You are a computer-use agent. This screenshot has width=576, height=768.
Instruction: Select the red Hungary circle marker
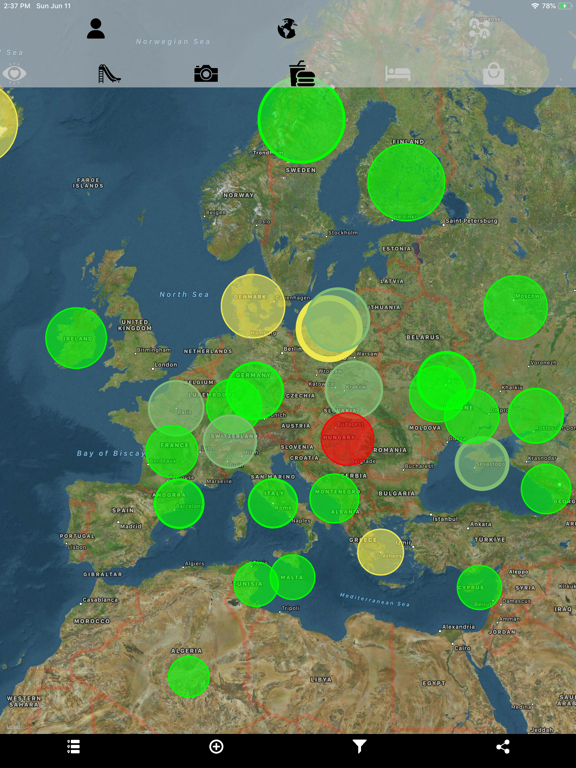pos(347,439)
